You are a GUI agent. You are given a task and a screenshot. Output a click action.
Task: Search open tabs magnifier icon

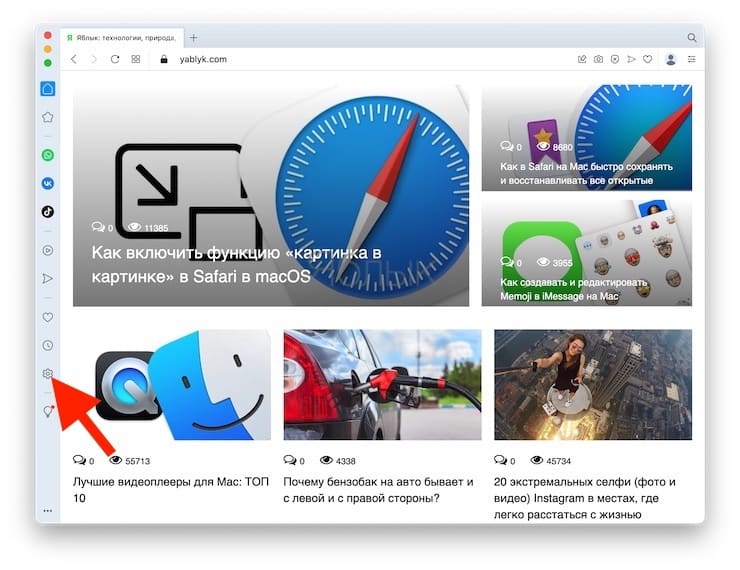pyautogui.click(x=691, y=38)
